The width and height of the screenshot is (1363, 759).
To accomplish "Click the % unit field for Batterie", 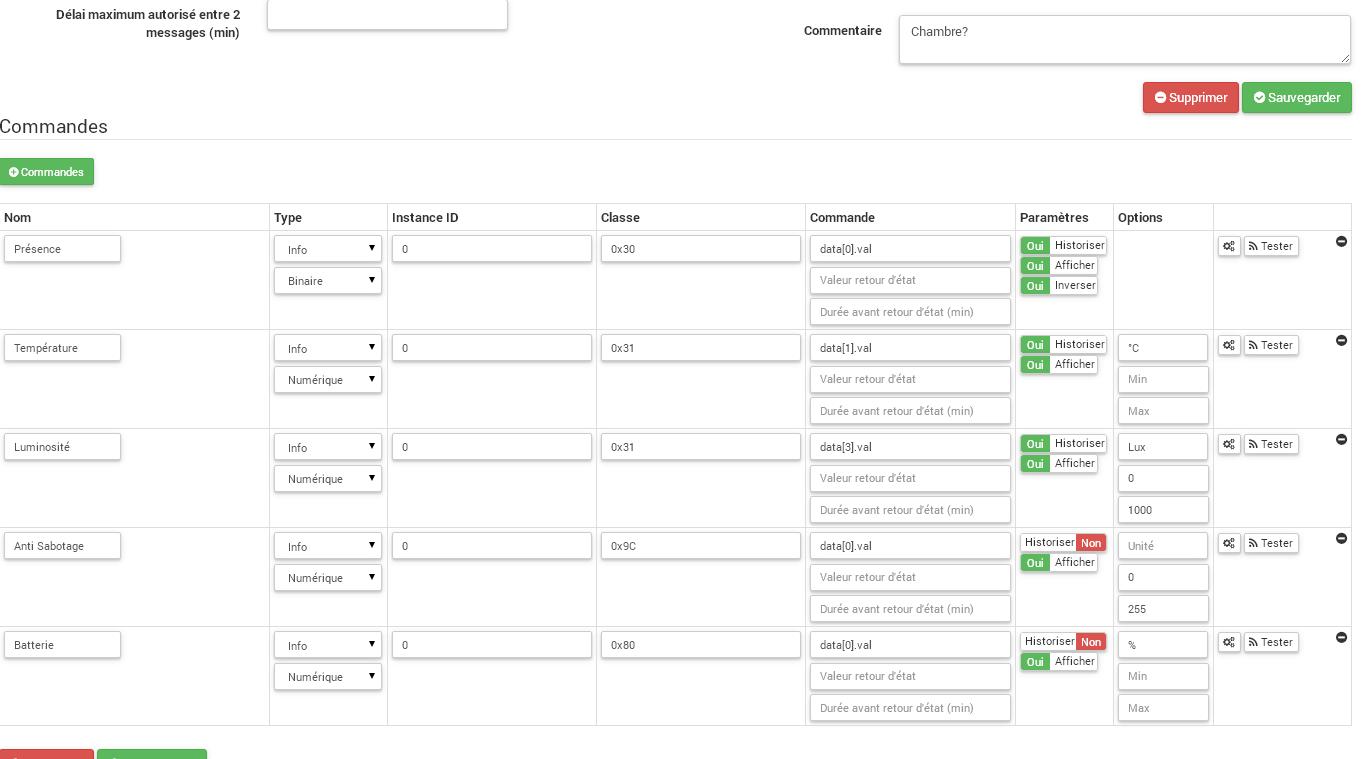I will point(1163,645).
